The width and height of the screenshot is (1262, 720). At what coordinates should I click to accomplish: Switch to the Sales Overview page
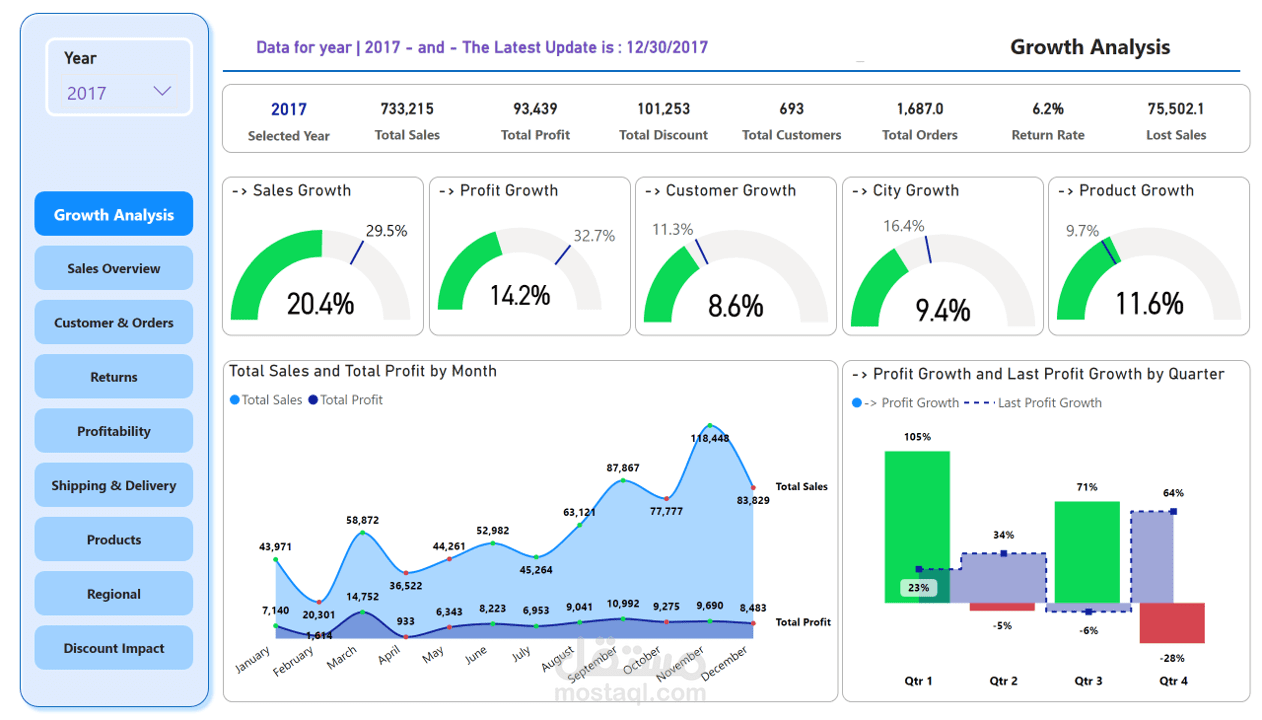click(113, 267)
